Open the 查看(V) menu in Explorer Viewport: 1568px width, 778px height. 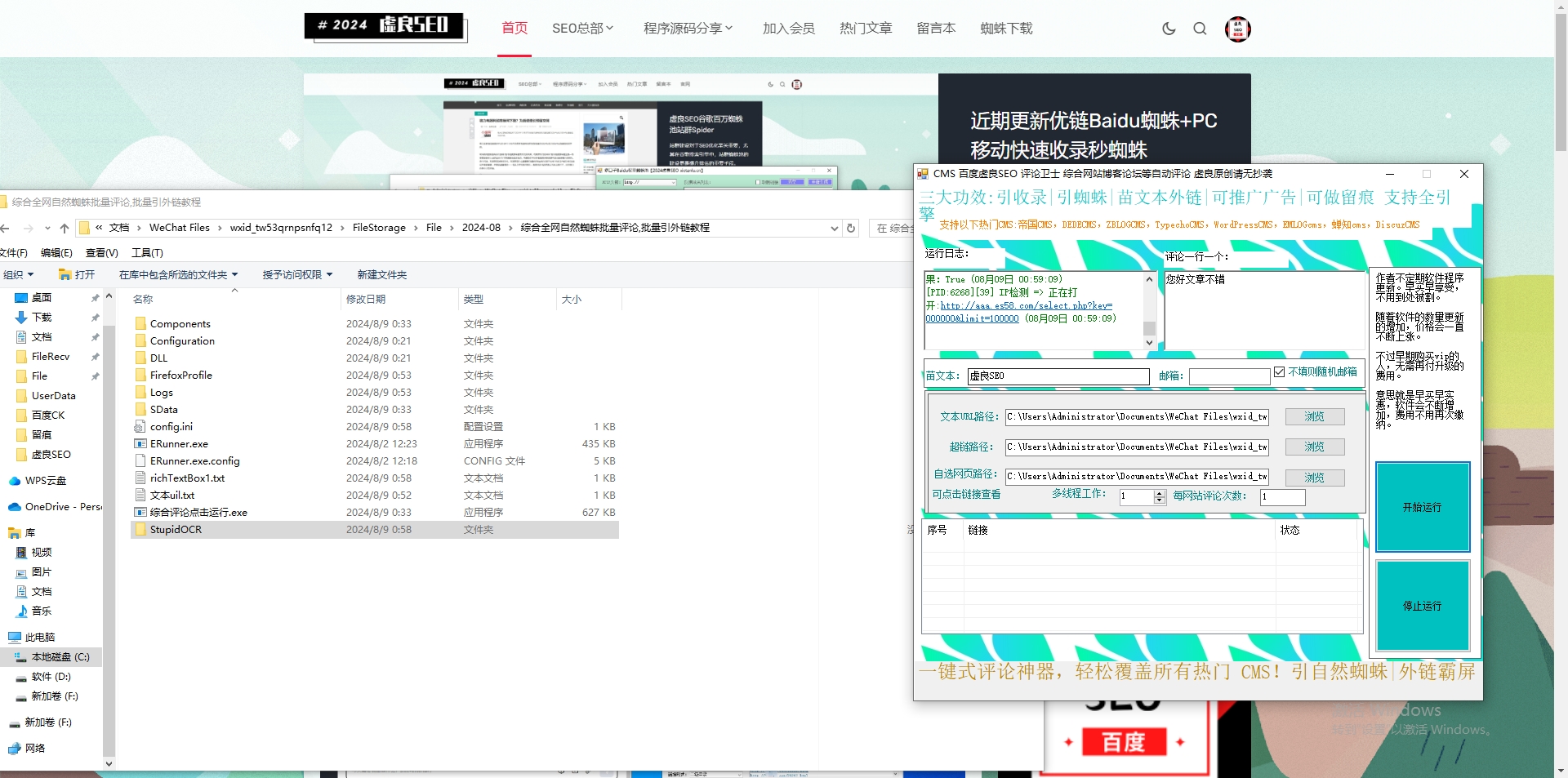(102, 253)
